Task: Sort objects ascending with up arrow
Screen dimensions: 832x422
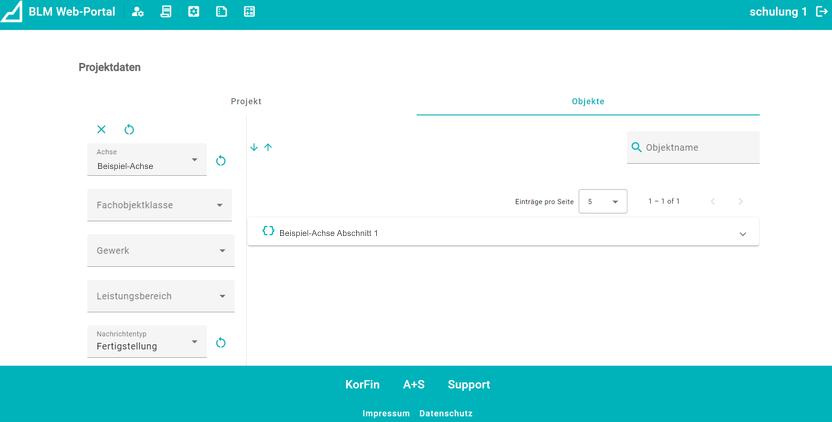Action: (268, 148)
